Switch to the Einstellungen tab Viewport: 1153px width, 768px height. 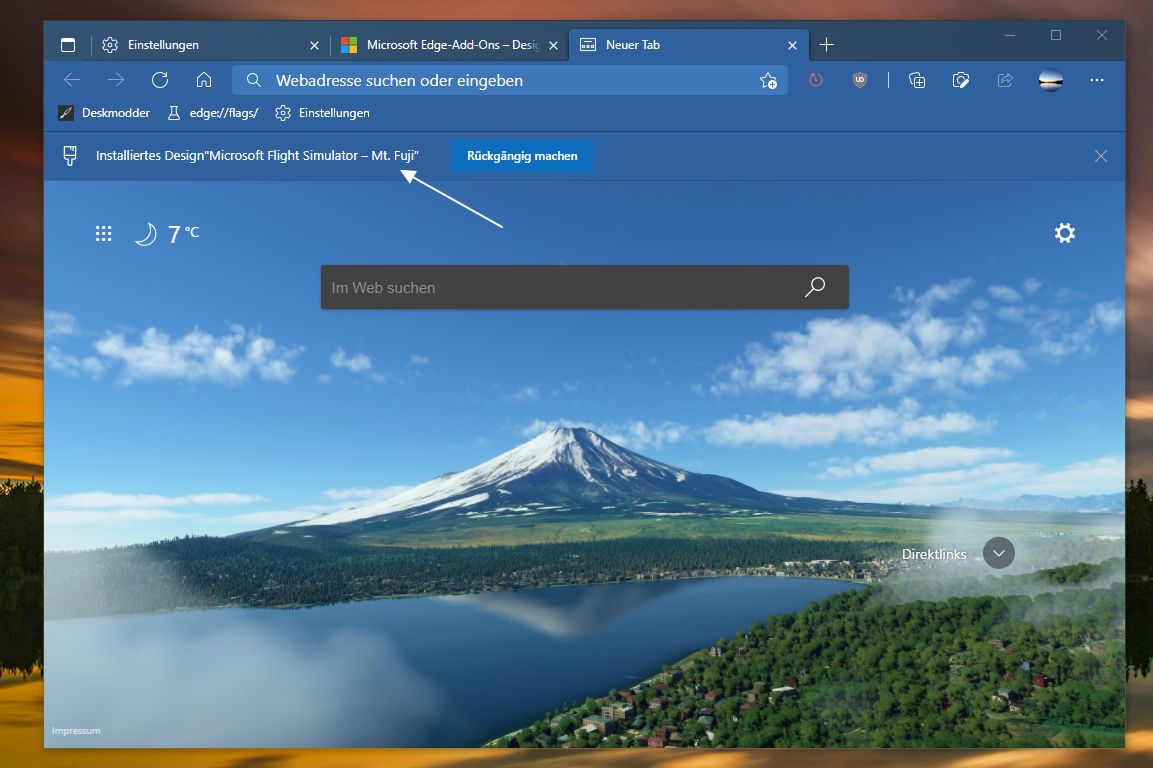click(x=212, y=45)
